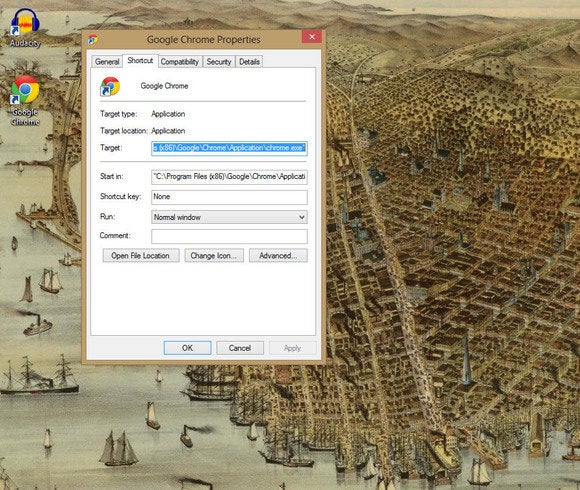Image resolution: width=580 pixels, height=490 pixels.
Task: Click the Change Icon button
Action: coord(214,256)
